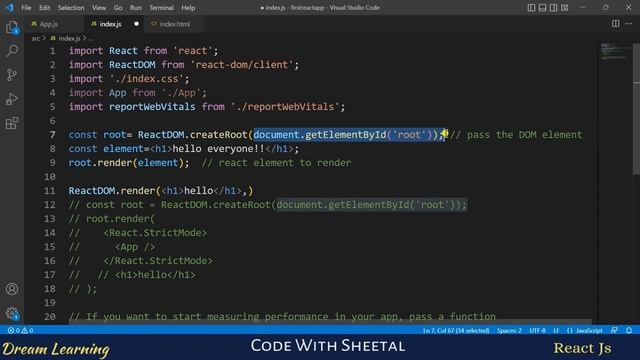640x360 pixels.
Task: Click the '// pass the DOM element' comment
Action: [516, 135]
